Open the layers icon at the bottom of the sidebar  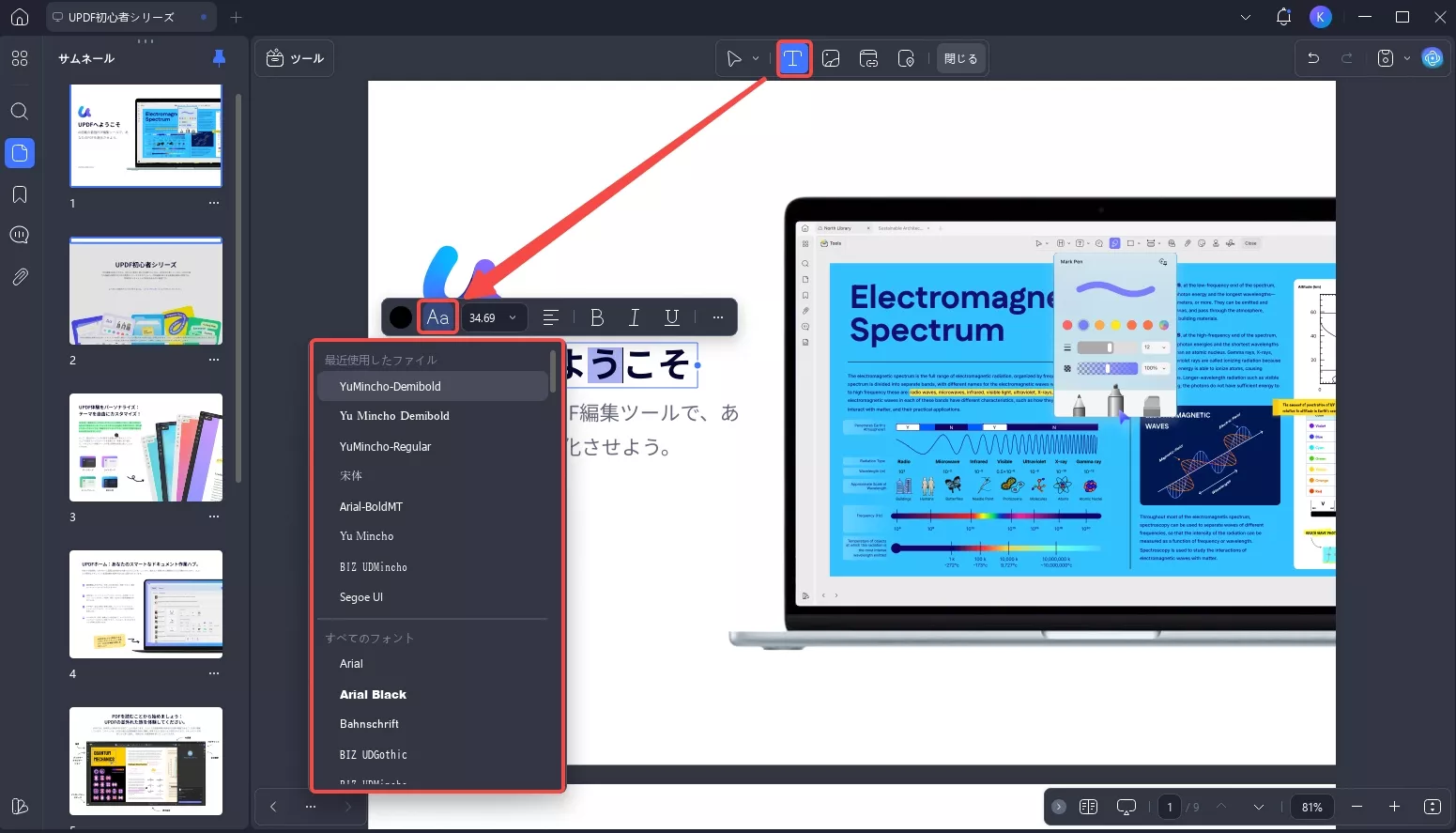pos(20,807)
